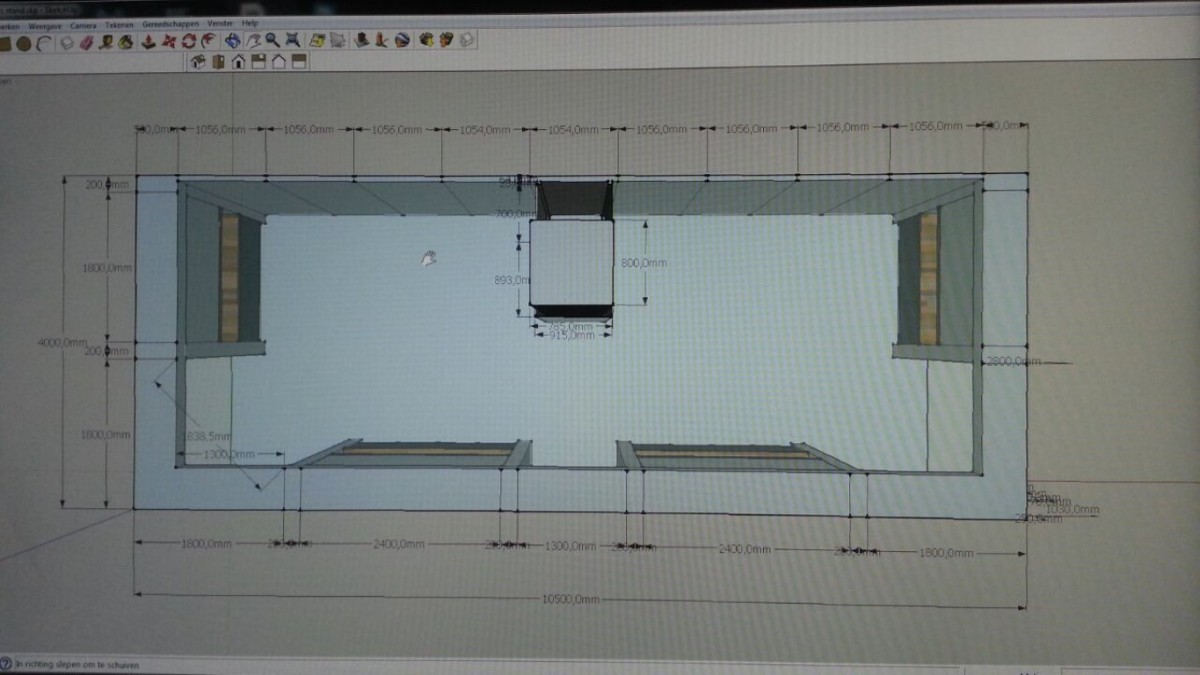
Task: Select the 10500,0mm dimension label
Action: pos(571,599)
